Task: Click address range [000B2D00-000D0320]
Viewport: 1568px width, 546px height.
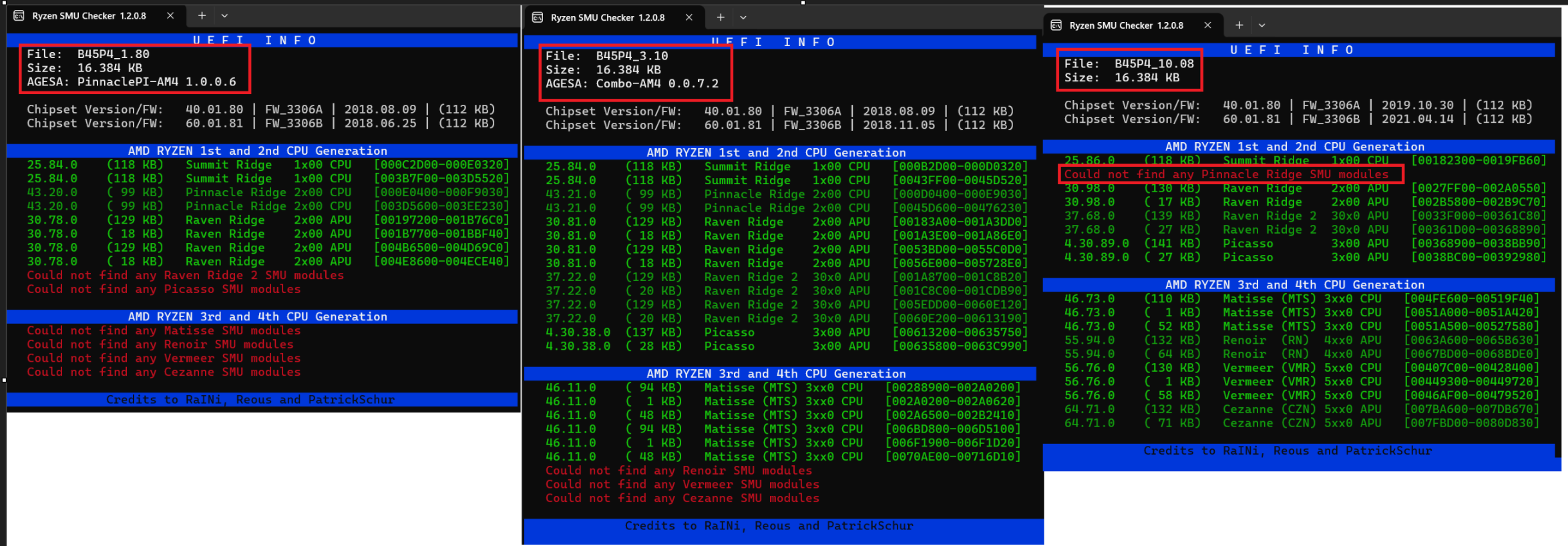Action: coord(960,167)
